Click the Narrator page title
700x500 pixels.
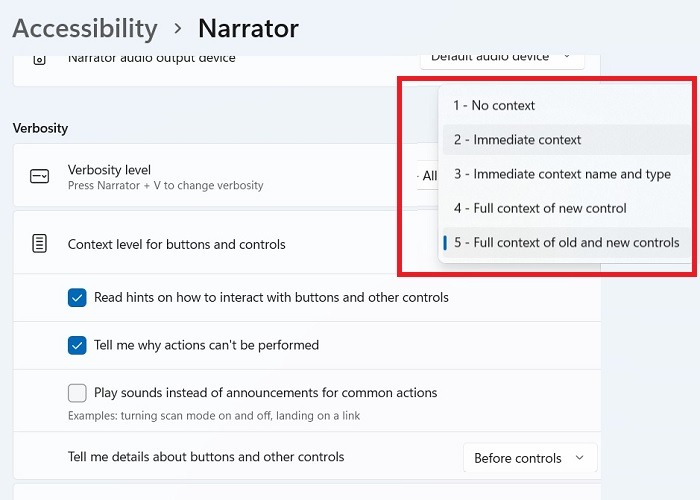pyautogui.click(x=248, y=28)
